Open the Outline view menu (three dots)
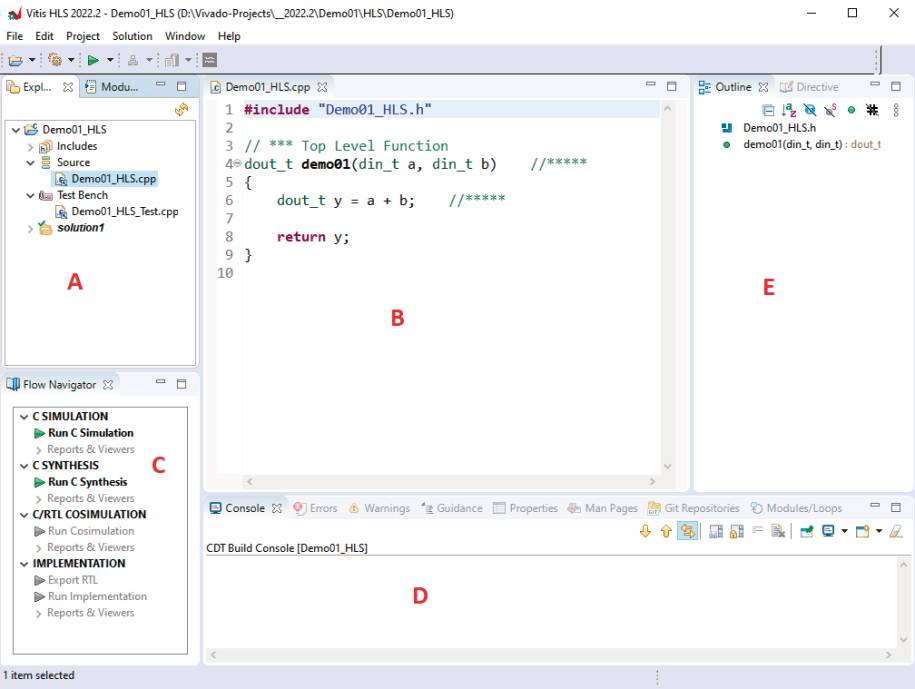915x689 pixels. [x=896, y=110]
